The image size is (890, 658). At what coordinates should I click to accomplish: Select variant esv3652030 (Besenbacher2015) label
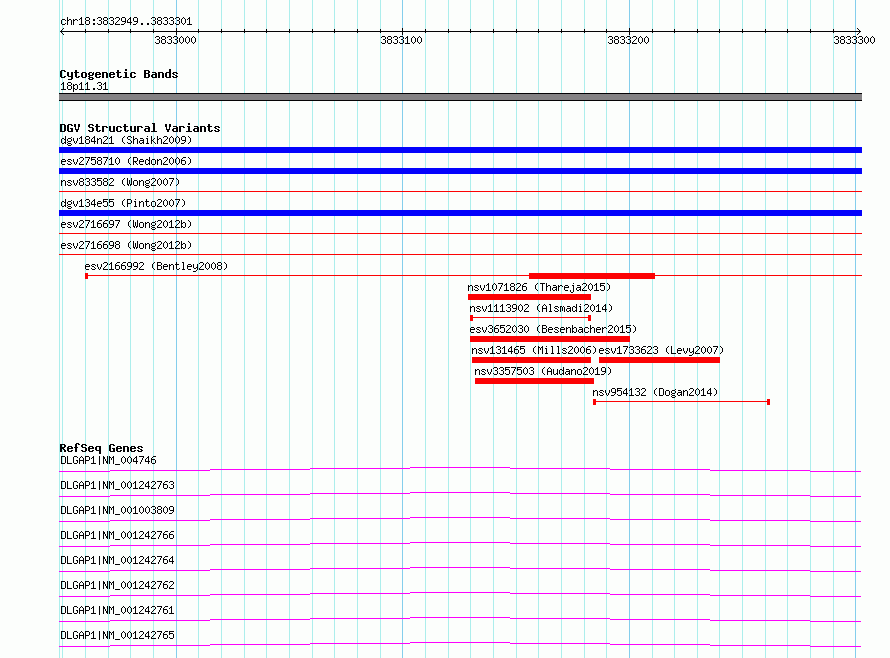[x=553, y=329]
